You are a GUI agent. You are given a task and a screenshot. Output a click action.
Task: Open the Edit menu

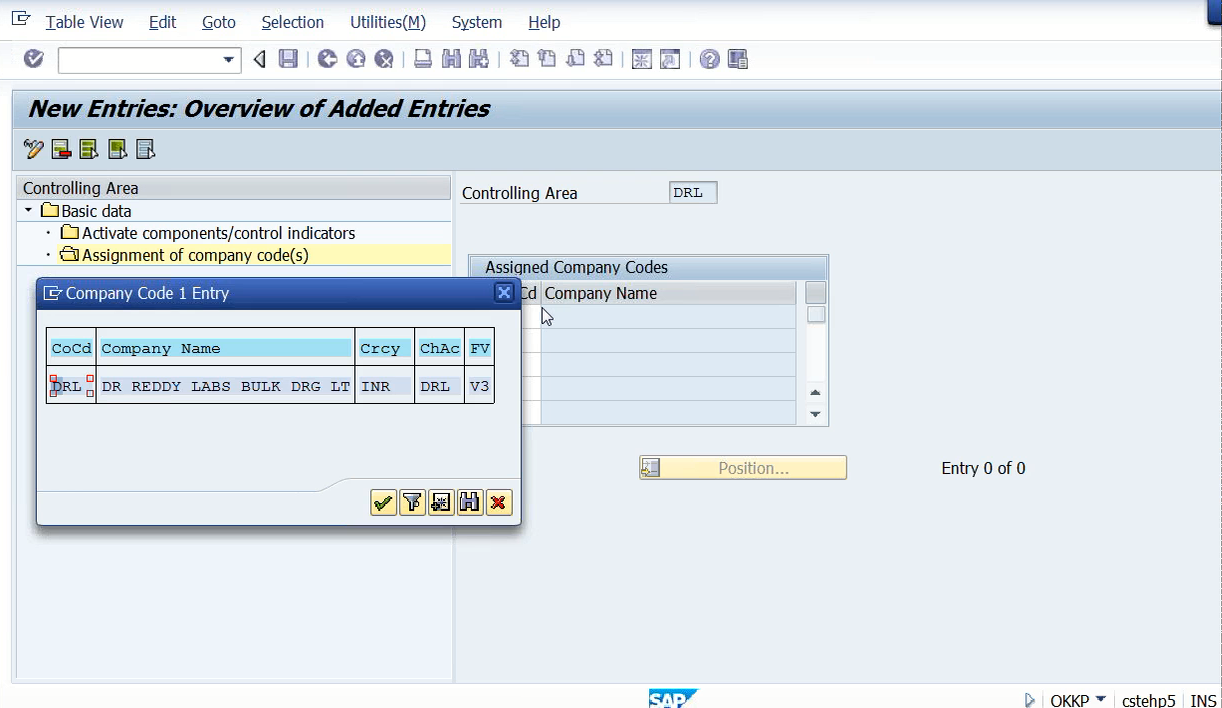(163, 22)
